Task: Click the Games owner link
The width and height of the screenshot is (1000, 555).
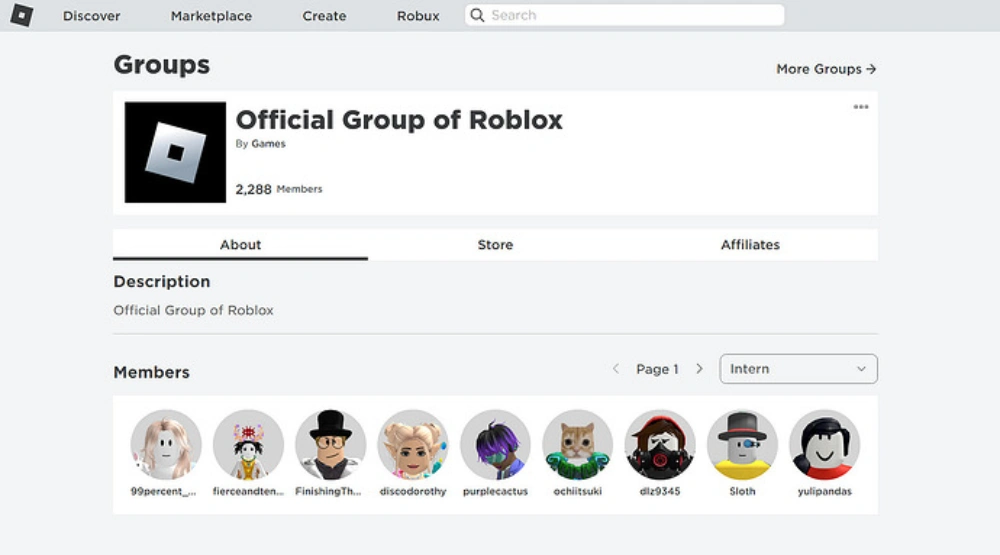Action: 268,144
